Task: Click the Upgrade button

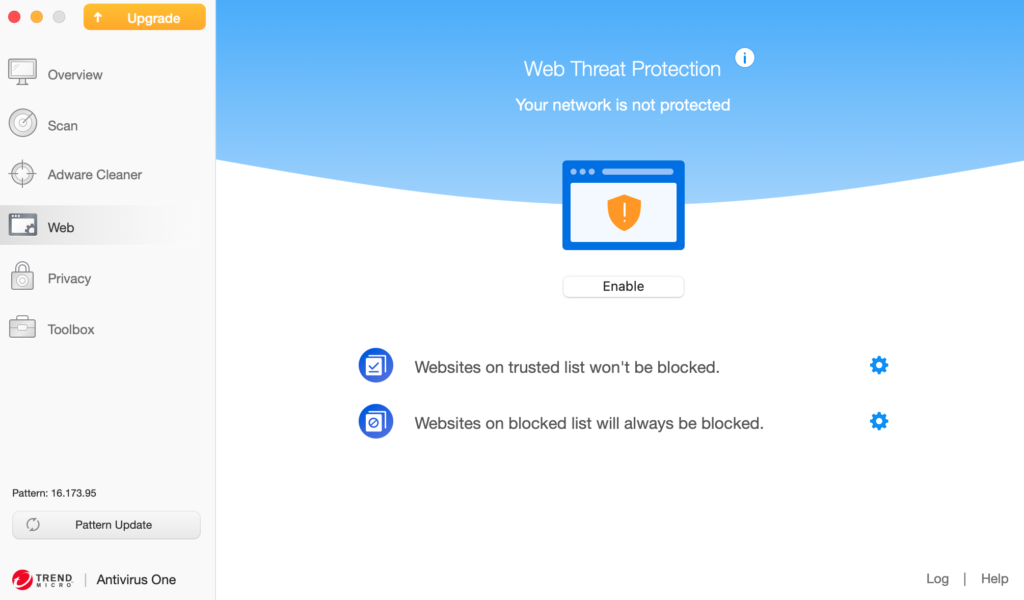Action: pos(144,18)
